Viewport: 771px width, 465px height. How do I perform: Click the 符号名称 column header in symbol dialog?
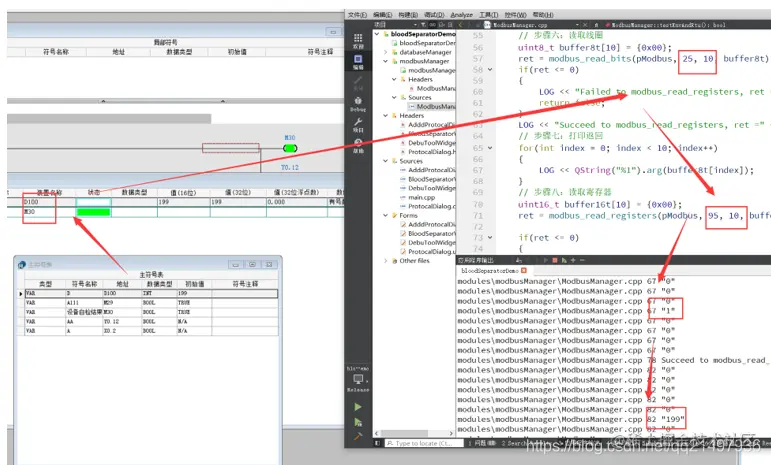pyautogui.click(x=84, y=284)
